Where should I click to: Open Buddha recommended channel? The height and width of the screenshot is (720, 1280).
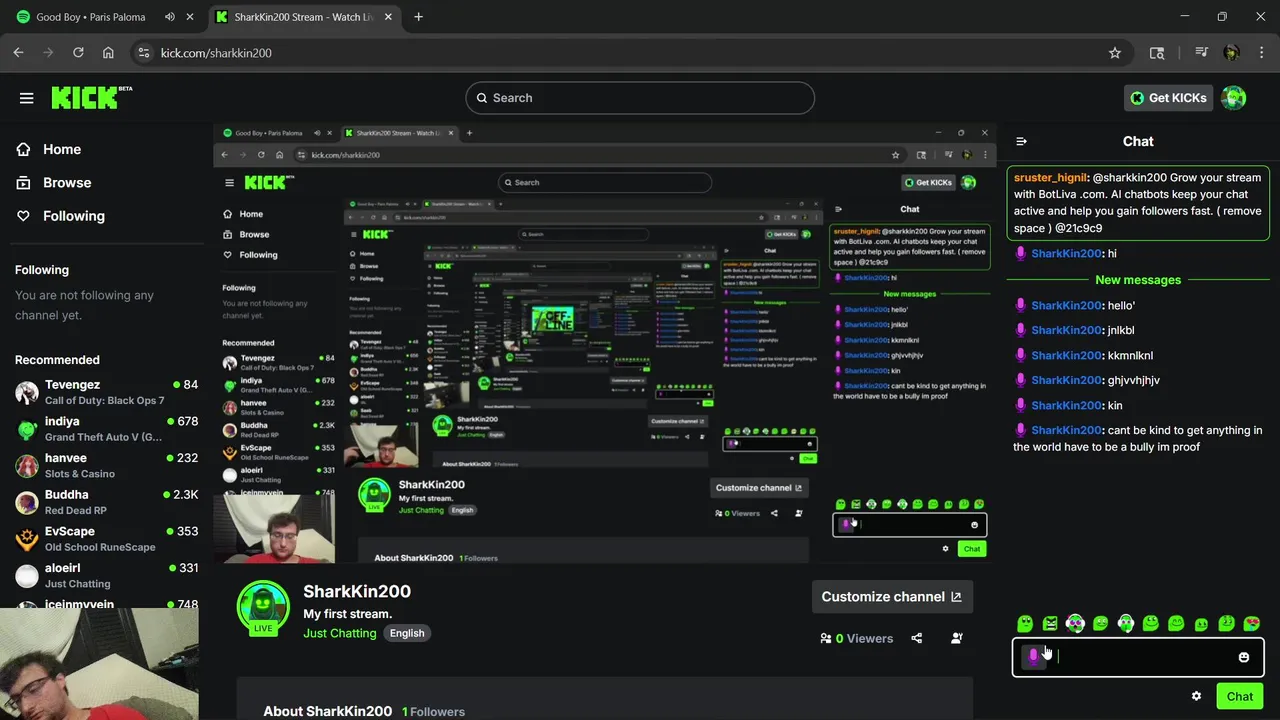(106, 502)
